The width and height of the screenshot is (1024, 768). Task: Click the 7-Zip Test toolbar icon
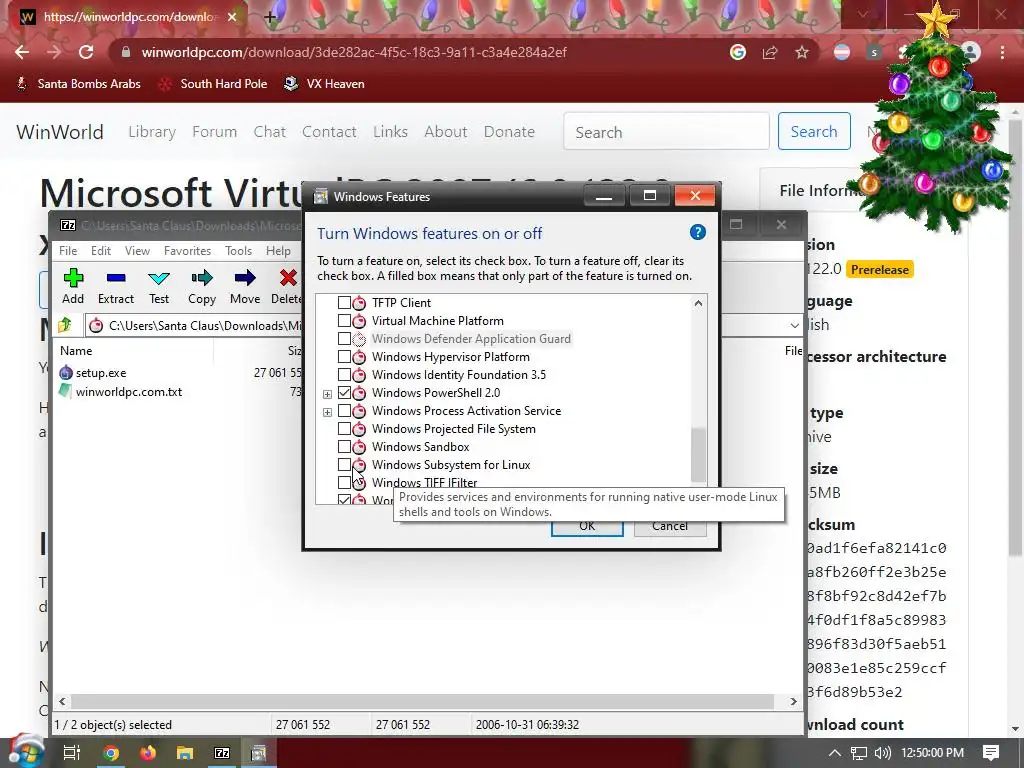coord(159,278)
